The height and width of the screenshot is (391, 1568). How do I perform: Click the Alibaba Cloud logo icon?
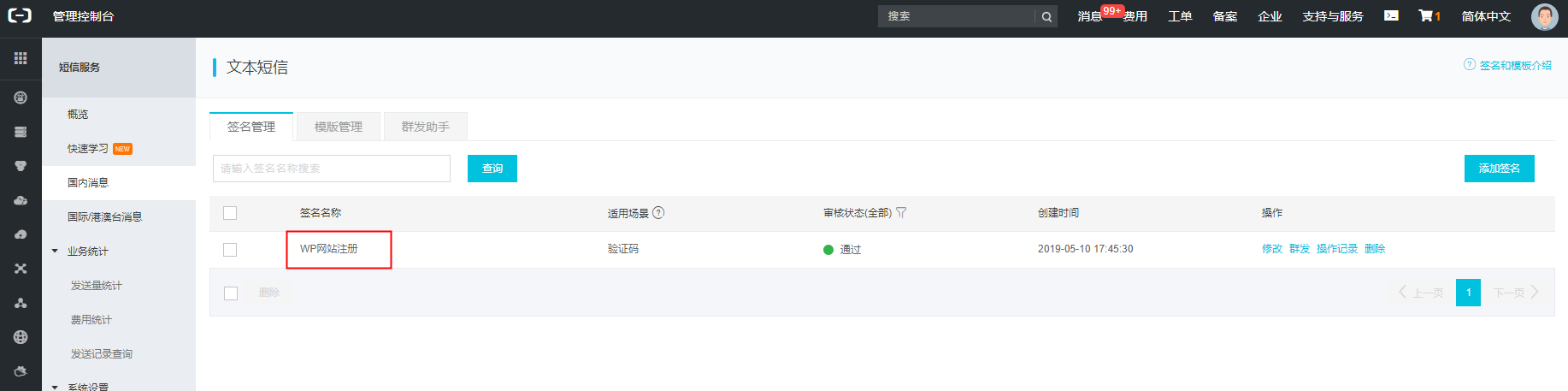pyautogui.click(x=20, y=15)
